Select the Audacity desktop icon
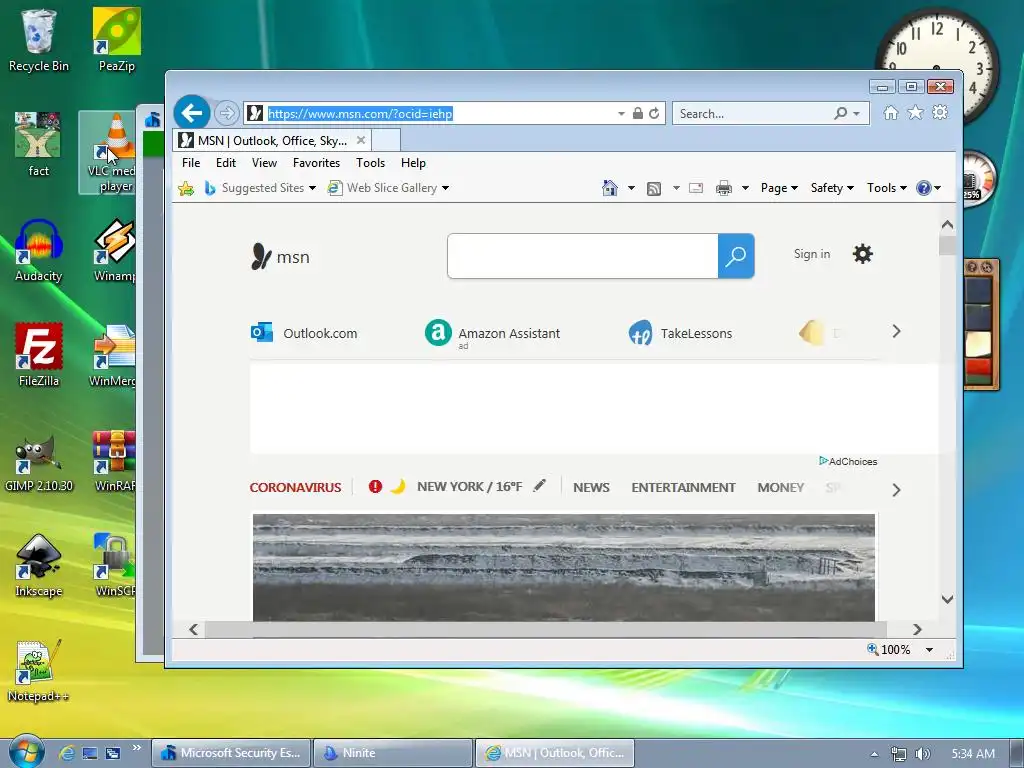 tap(39, 251)
